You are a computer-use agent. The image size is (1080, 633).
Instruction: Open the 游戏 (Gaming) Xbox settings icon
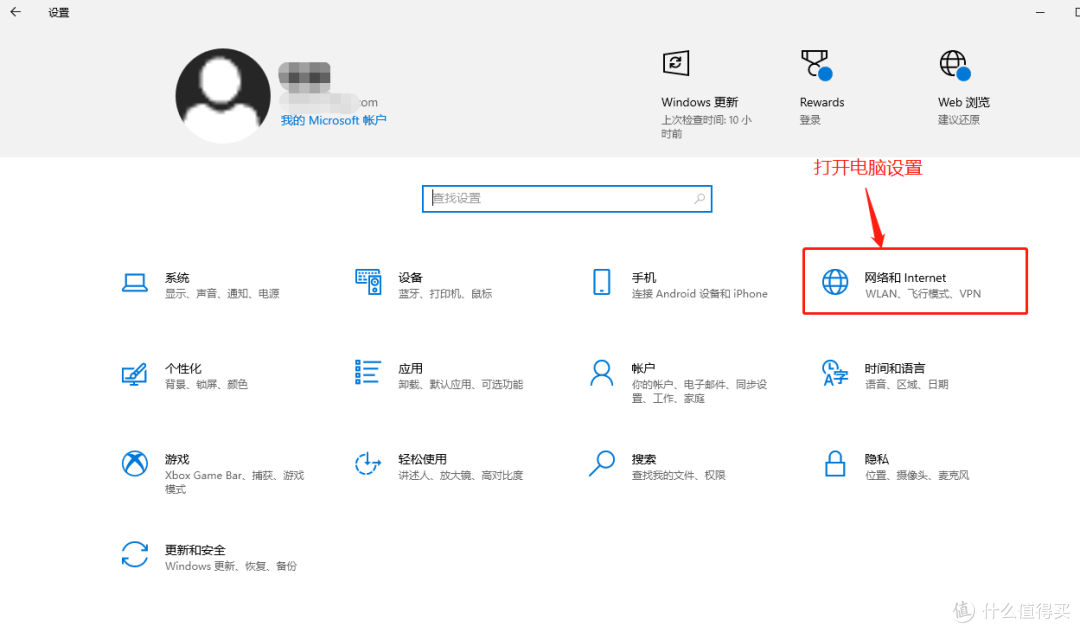pos(136,467)
